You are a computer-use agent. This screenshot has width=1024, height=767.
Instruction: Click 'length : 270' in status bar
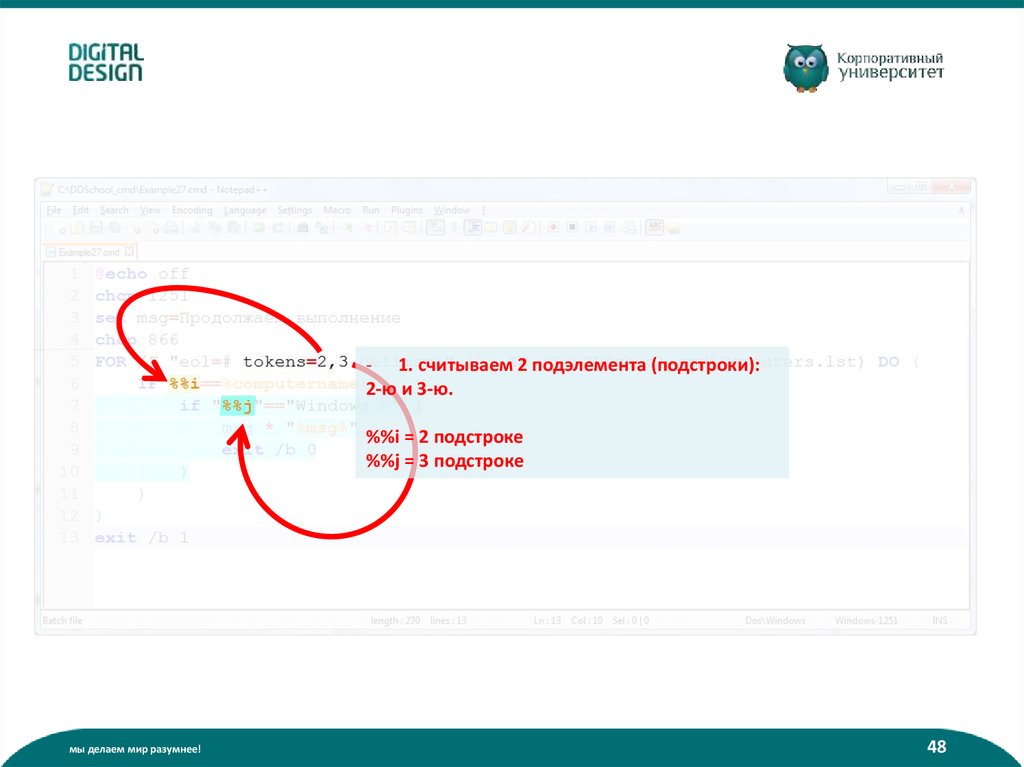395,620
